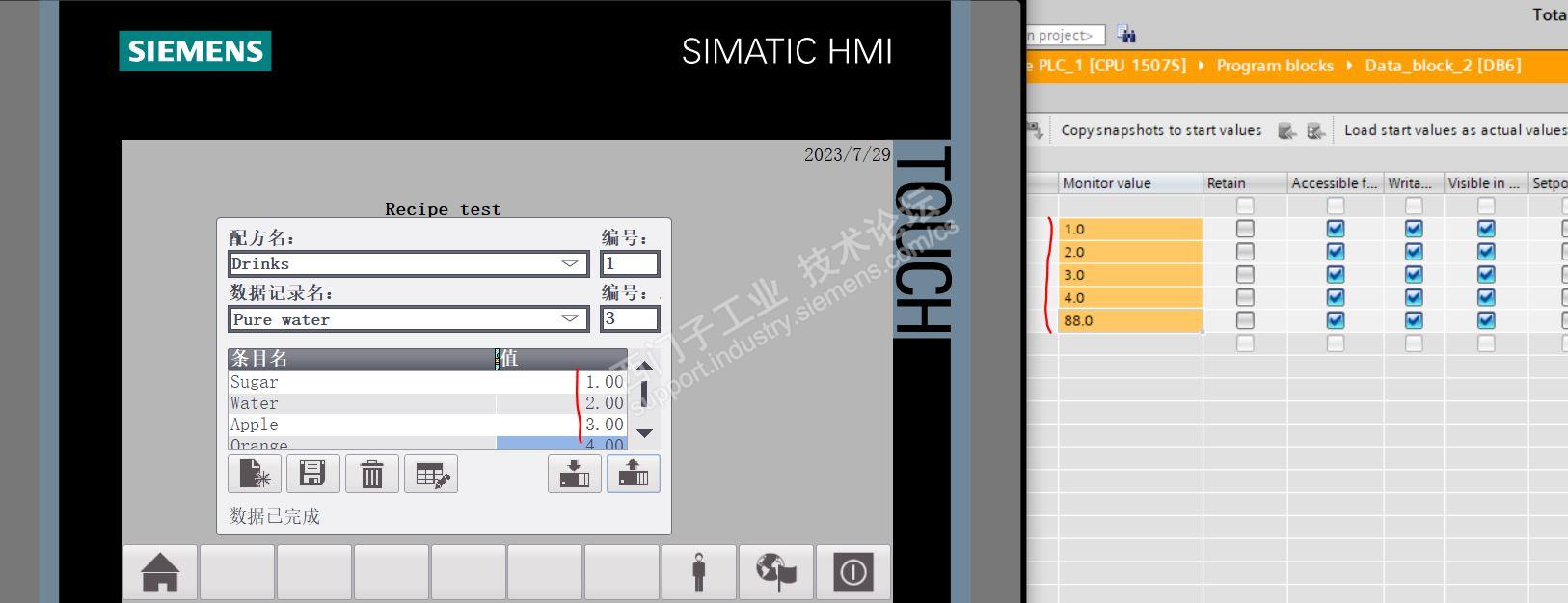Uncheck Writable checkbox for 1.0 row
The height and width of the screenshot is (603, 1568).
(x=1414, y=229)
